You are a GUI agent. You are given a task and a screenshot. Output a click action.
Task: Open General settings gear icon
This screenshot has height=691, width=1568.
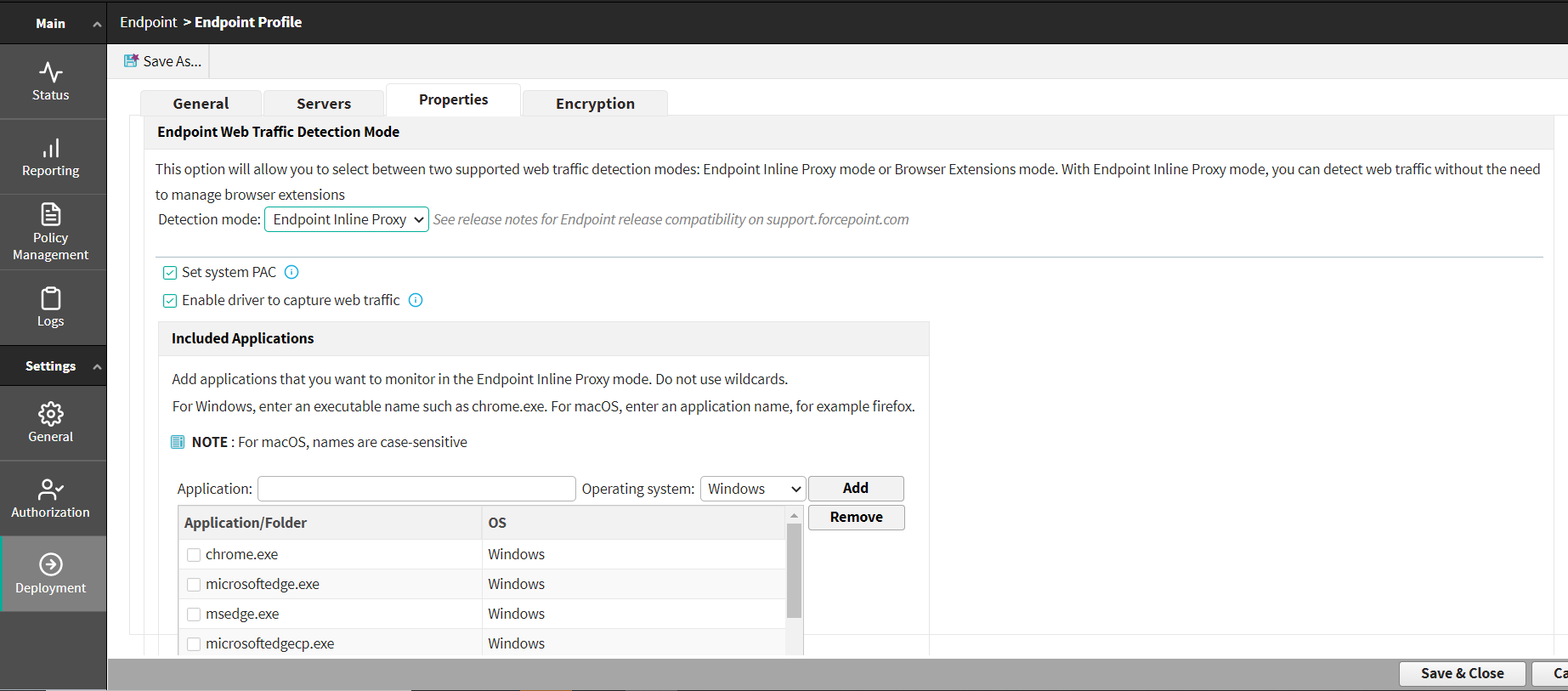click(51, 414)
